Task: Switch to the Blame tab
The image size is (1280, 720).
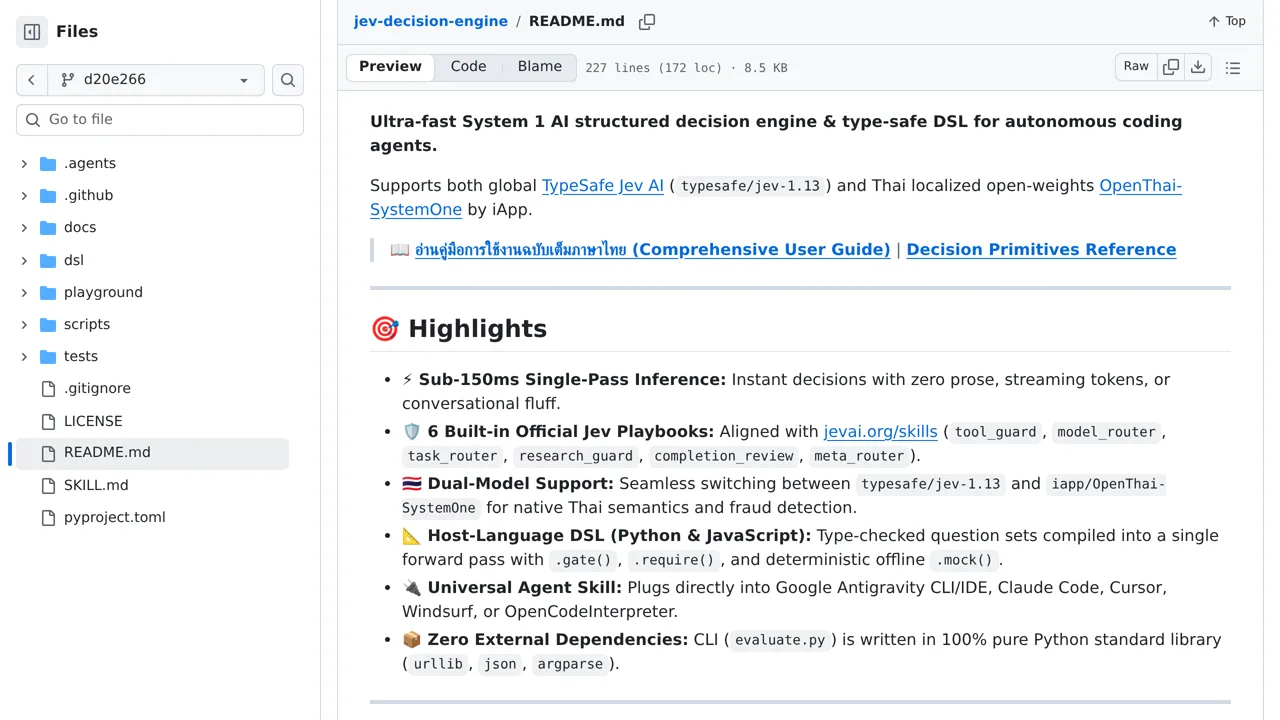Action: pyautogui.click(x=540, y=67)
